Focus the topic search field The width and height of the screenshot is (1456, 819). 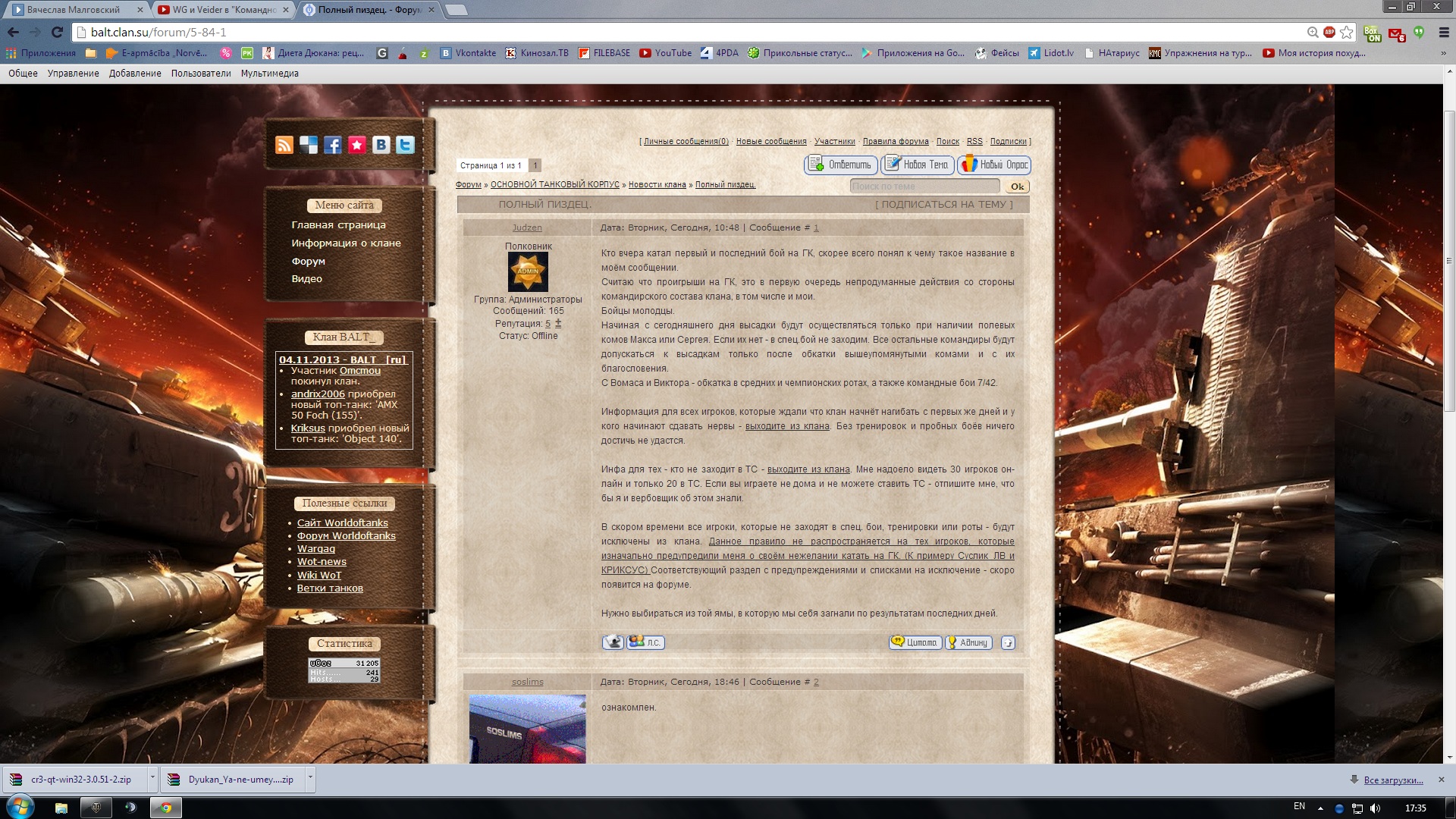coord(924,187)
